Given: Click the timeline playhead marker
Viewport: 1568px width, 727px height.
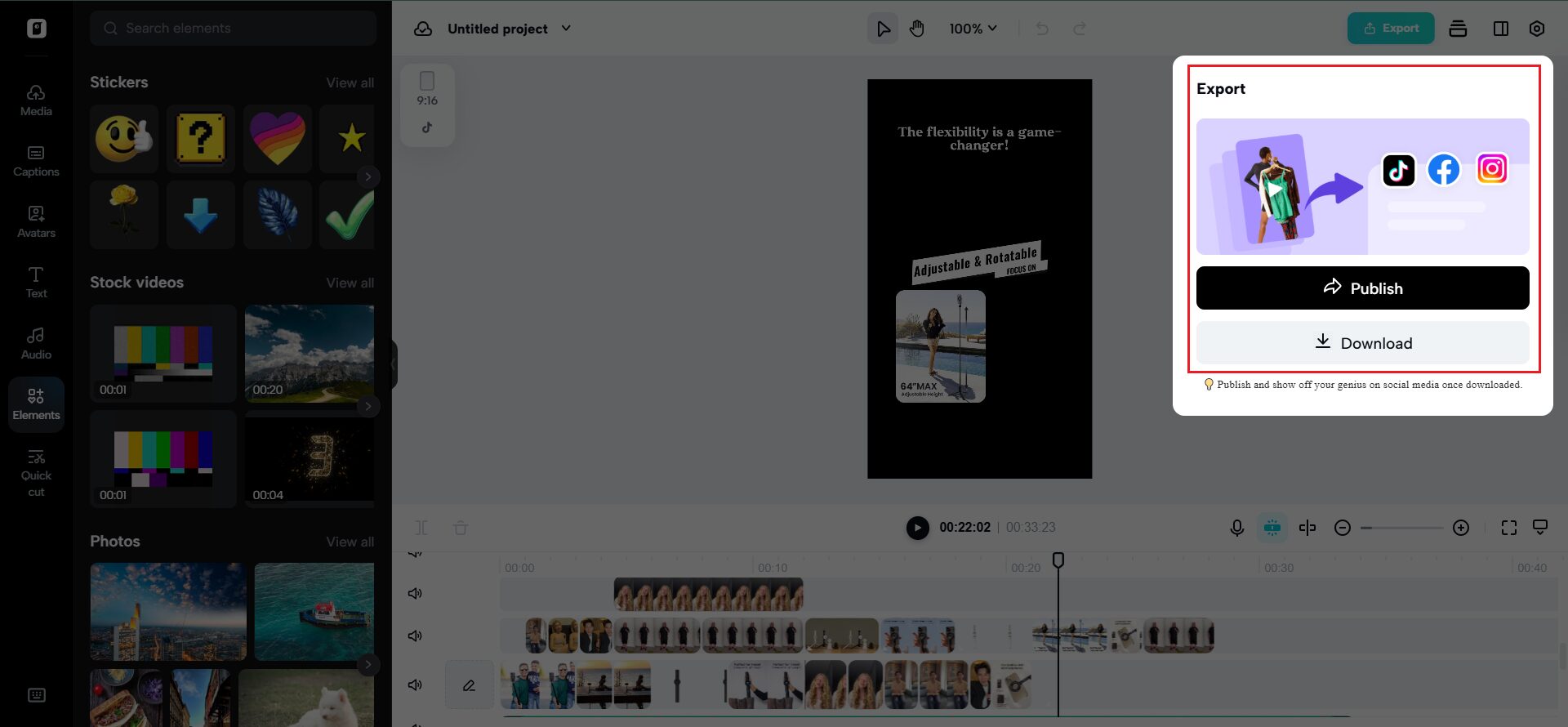Looking at the screenshot, I should pyautogui.click(x=1058, y=560).
